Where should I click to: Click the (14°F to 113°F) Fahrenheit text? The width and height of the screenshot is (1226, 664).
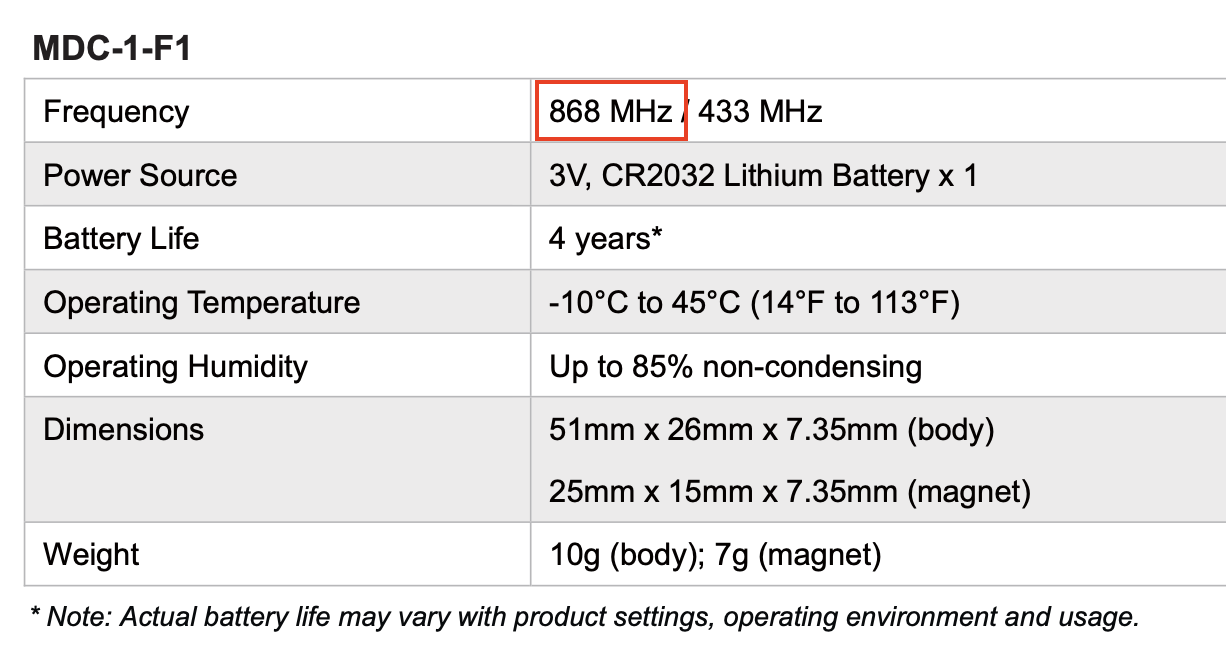click(855, 302)
